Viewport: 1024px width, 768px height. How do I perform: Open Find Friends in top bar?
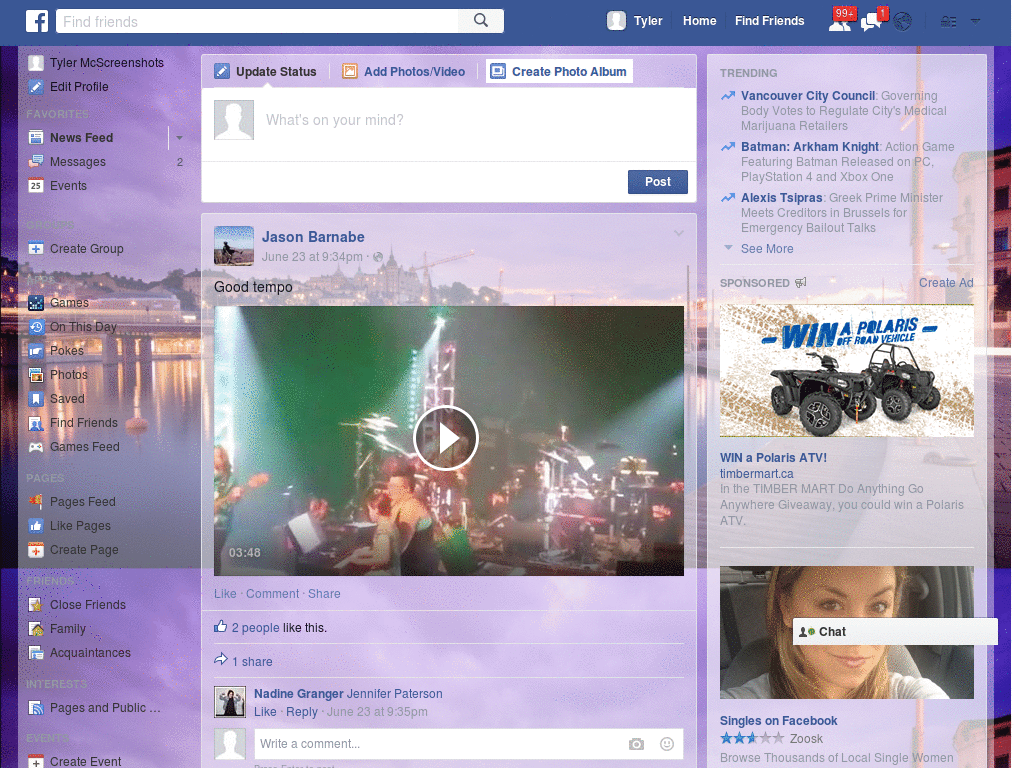769,21
